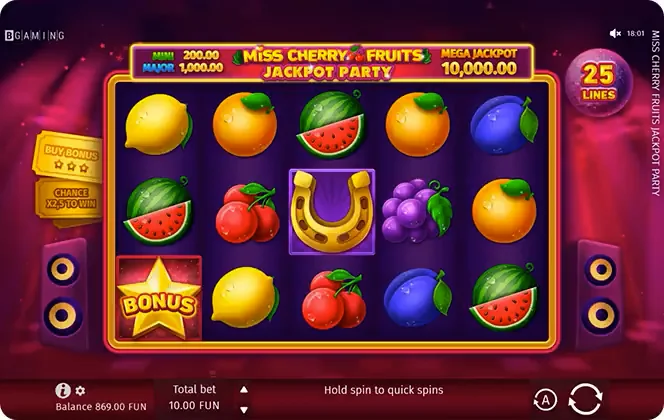The width and height of the screenshot is (664, 420).
Task: Open settings with the gear icon
Action: [80, 390]
